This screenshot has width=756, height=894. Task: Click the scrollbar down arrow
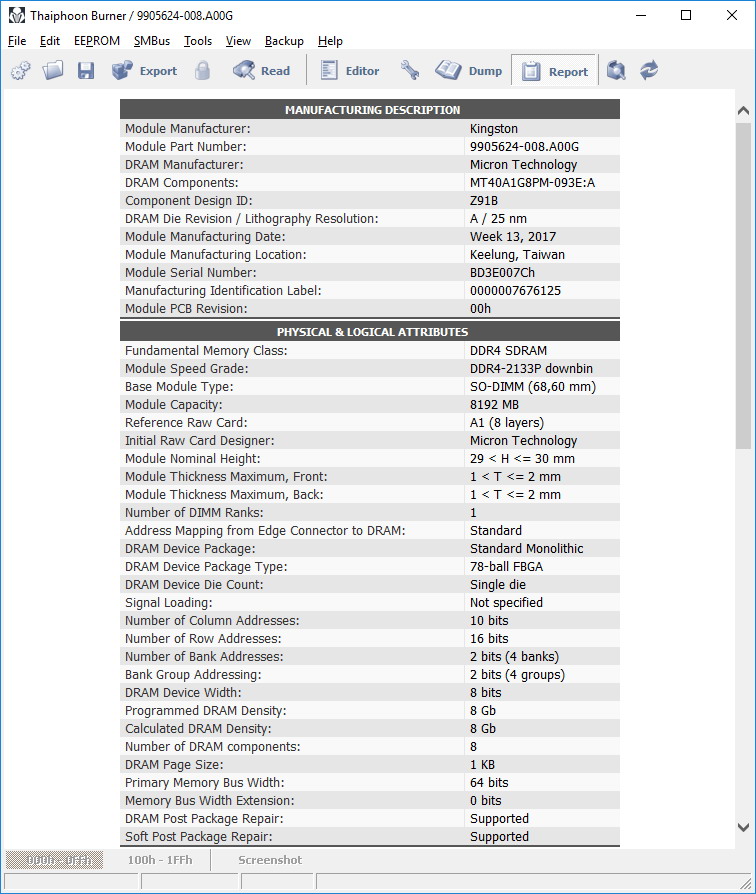(x=743, y=827)
